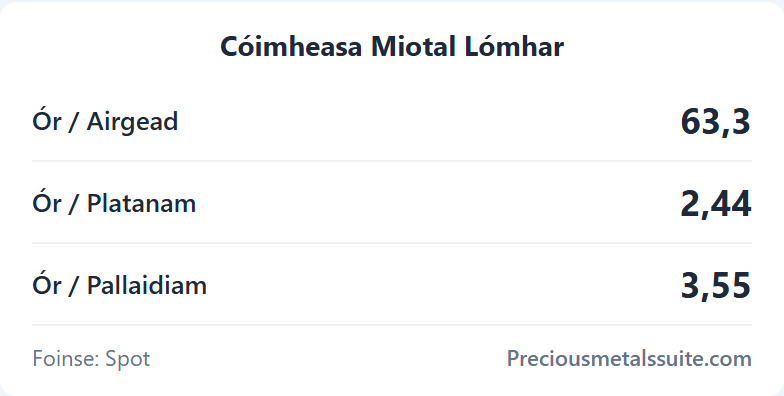Click the word Miotal in the title
Viewport: 784px width, 396px height.
pos(414,46)
